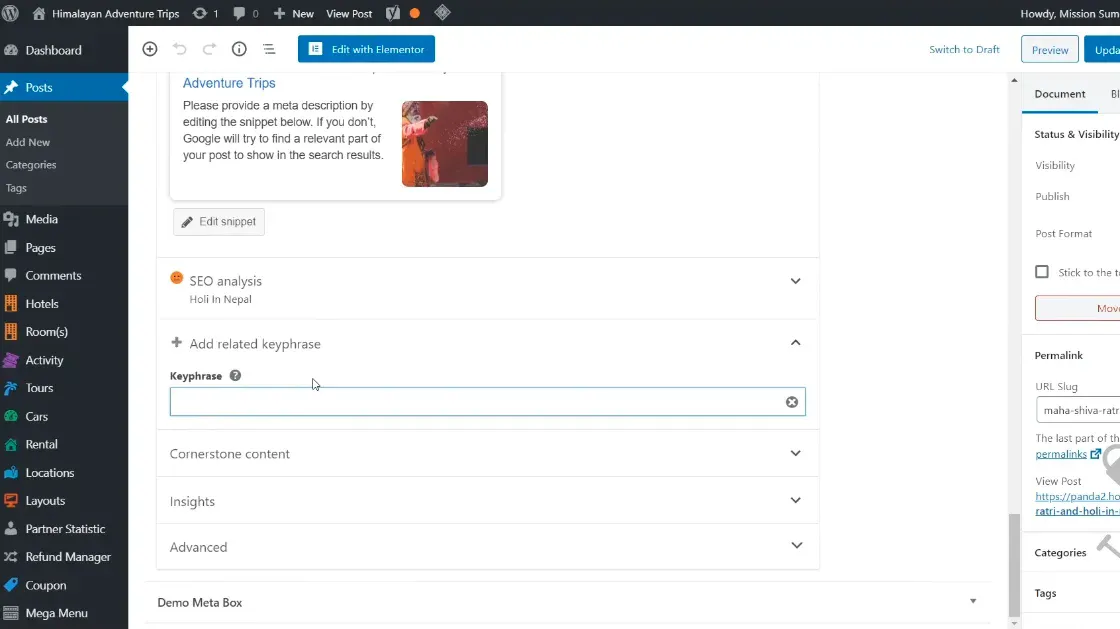
Task: Toggle the Stick to the top checkbox
Action: point(1042,272)
